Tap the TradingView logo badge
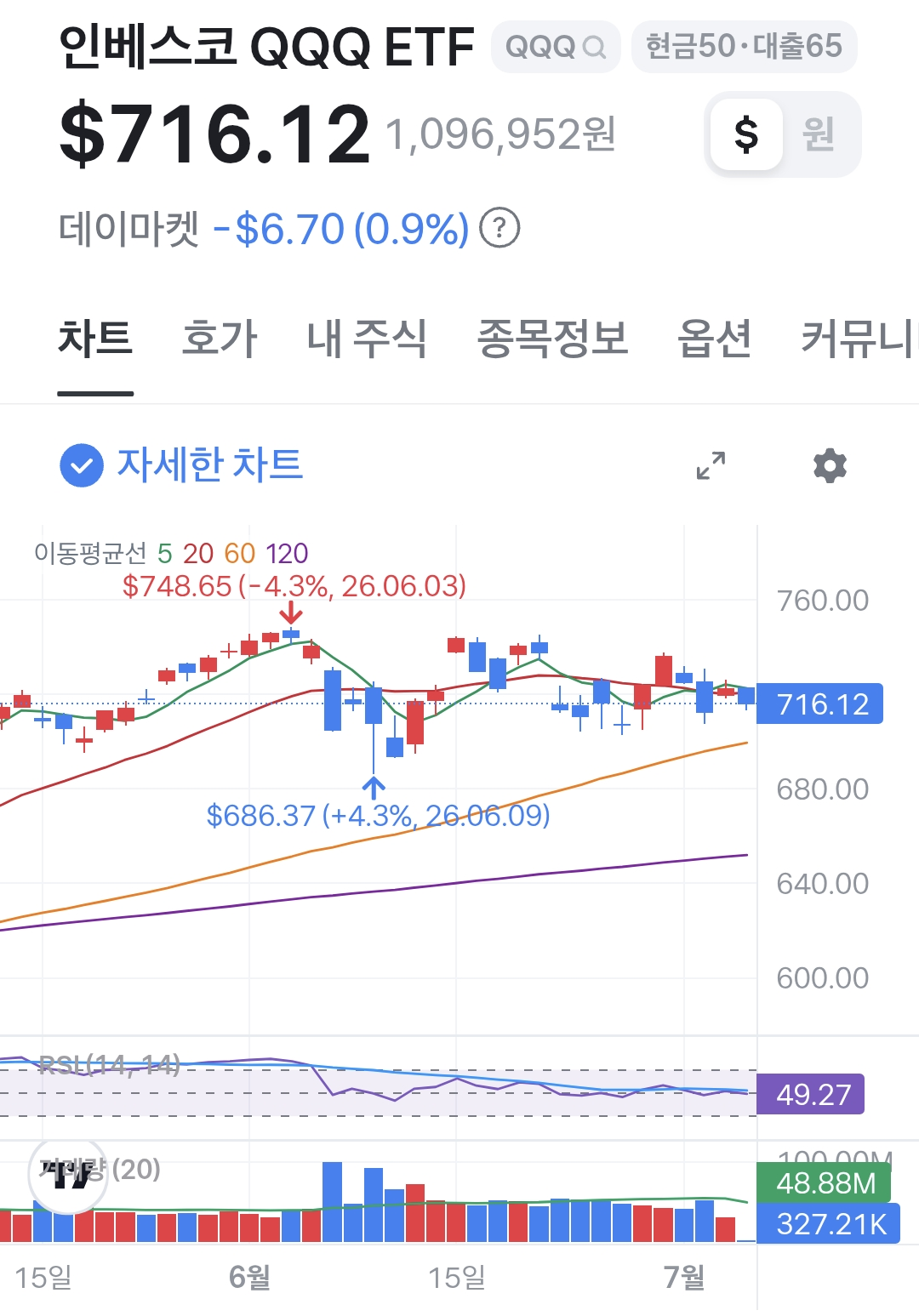The image size is (919, 1316). [x=68, y=1175]
